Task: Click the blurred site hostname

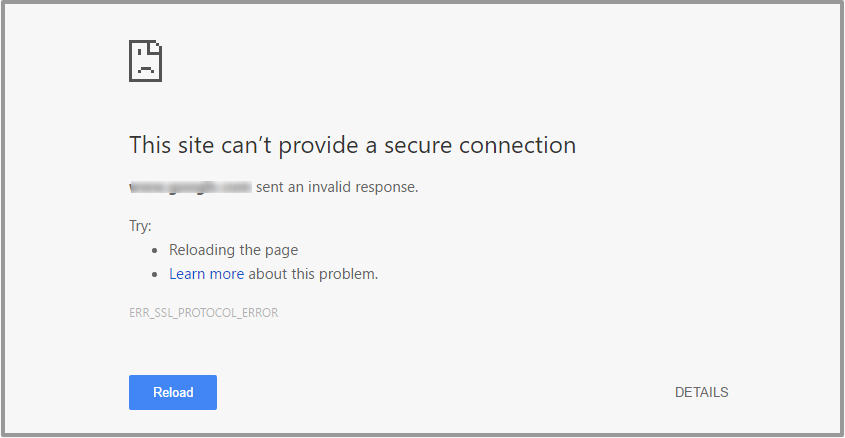Action: (x=190, y=187)
